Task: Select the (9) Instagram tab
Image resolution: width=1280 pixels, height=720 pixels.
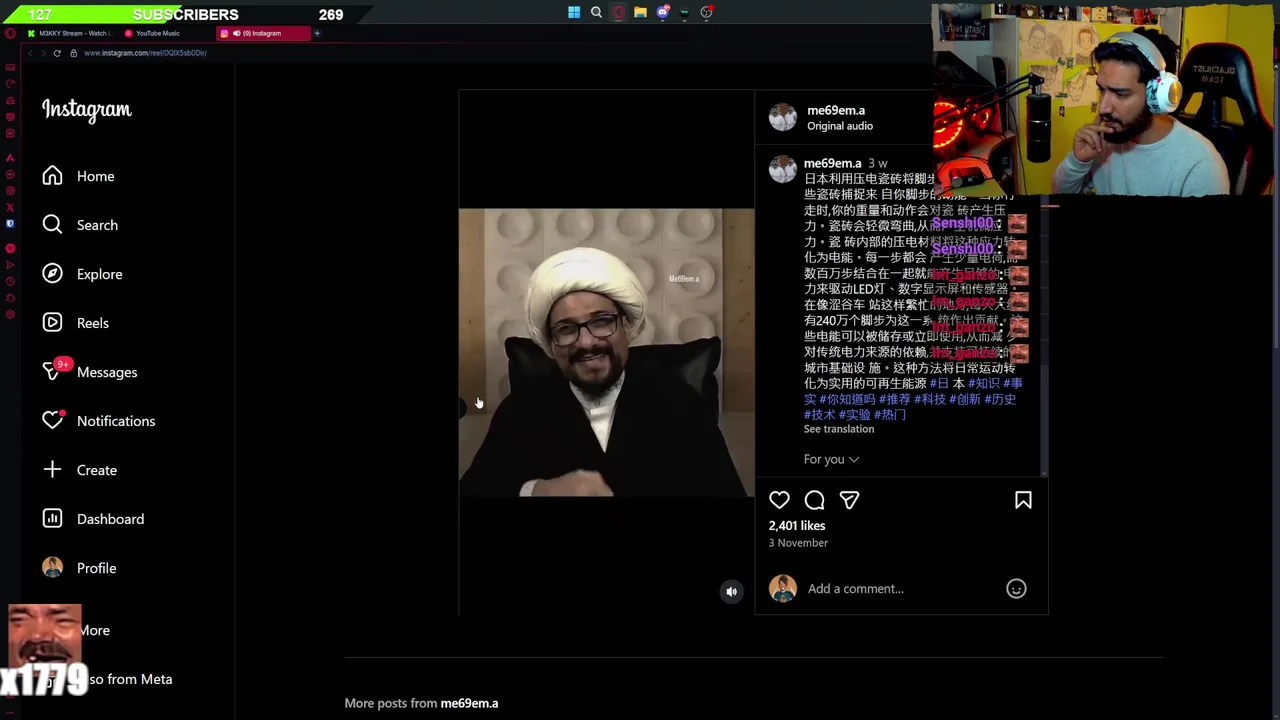Action: click(x=262, y=33)
